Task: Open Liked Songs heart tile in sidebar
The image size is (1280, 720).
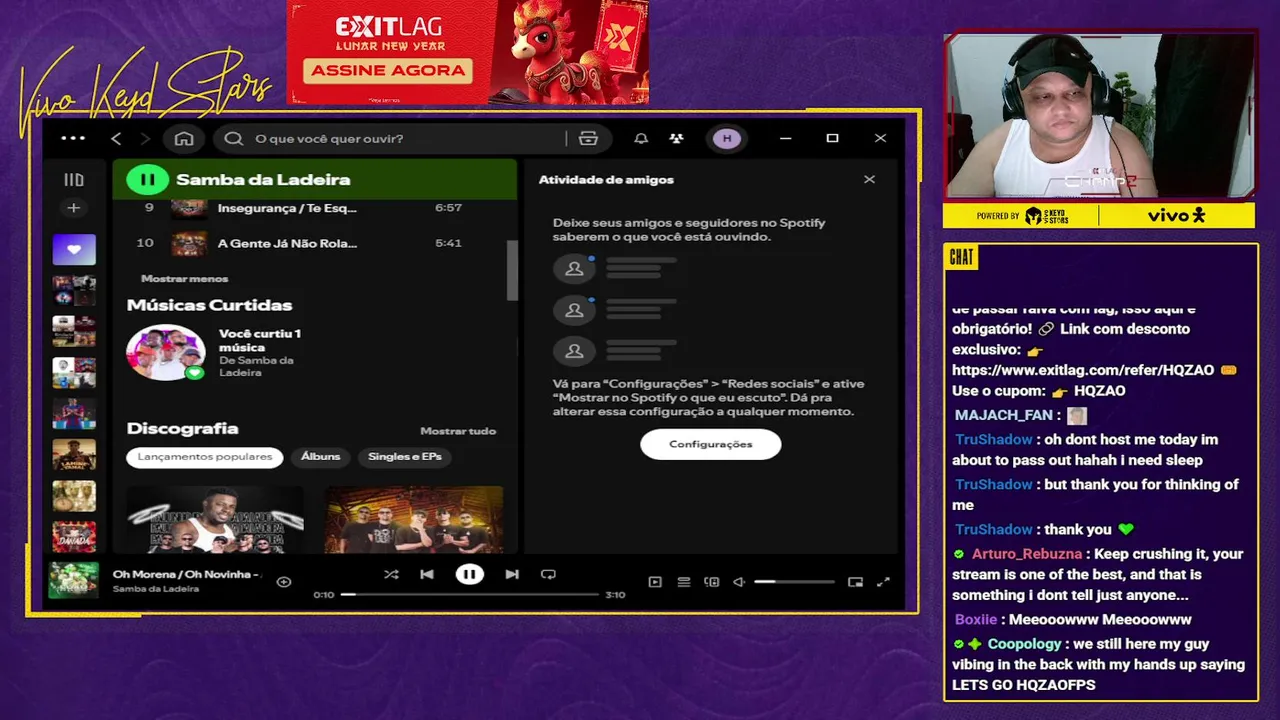Action: [74, 250]
